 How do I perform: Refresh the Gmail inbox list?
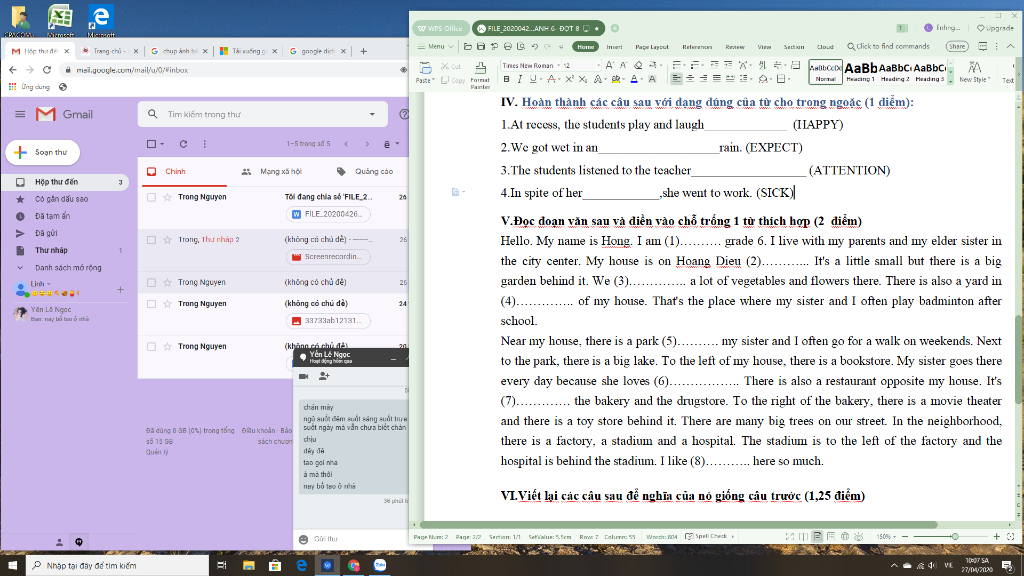tap(184, 144)
